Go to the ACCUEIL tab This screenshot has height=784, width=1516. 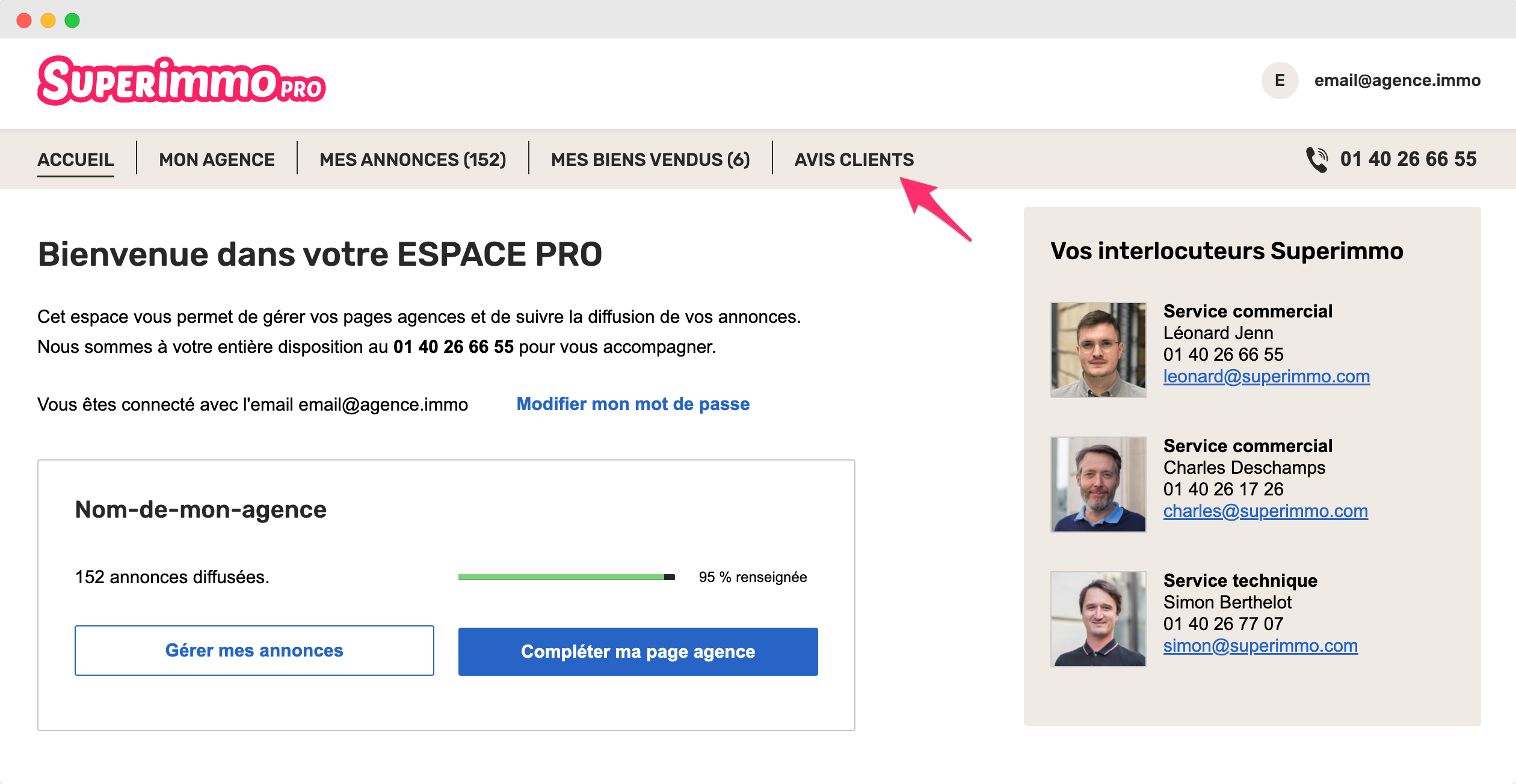[x=76, y=160]
